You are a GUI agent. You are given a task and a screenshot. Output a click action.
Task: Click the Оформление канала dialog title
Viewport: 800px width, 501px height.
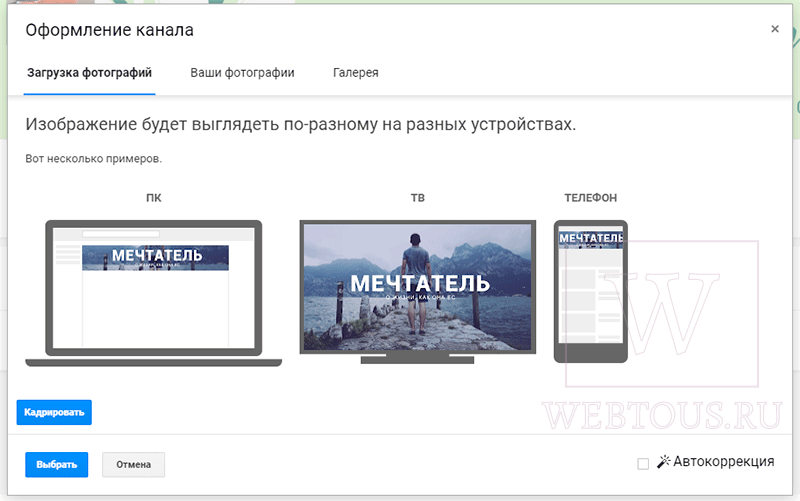(110, 30)
